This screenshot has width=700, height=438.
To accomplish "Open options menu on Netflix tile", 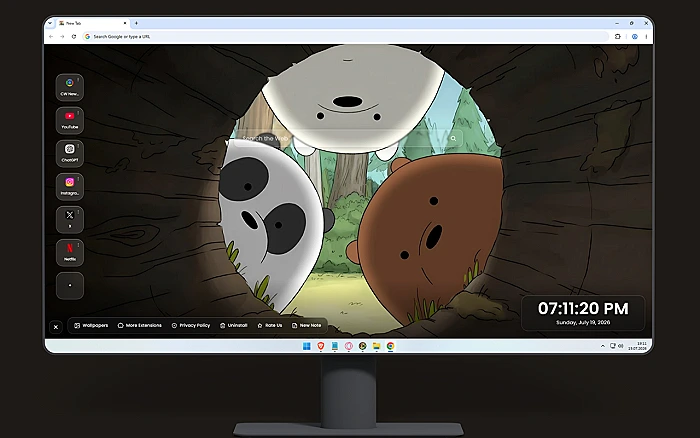I will [x=79, y=245].
